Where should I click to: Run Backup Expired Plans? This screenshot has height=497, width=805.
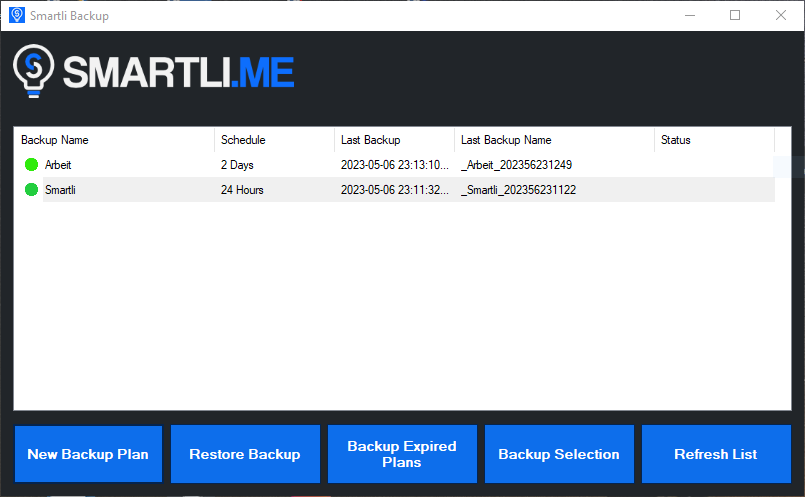click(x=402, y=454)
